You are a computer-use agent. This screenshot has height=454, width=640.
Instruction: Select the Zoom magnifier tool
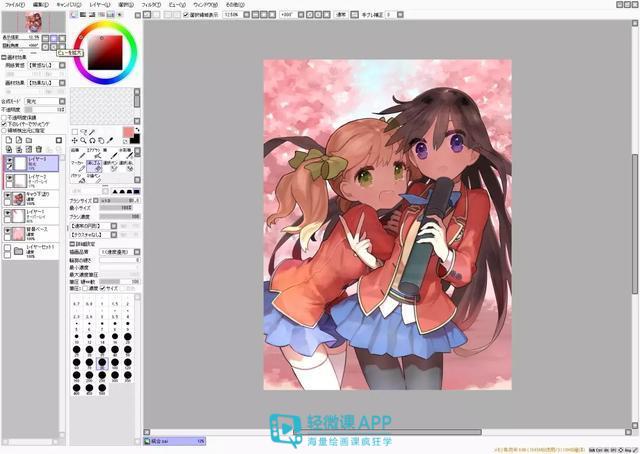tap(83, 140)
